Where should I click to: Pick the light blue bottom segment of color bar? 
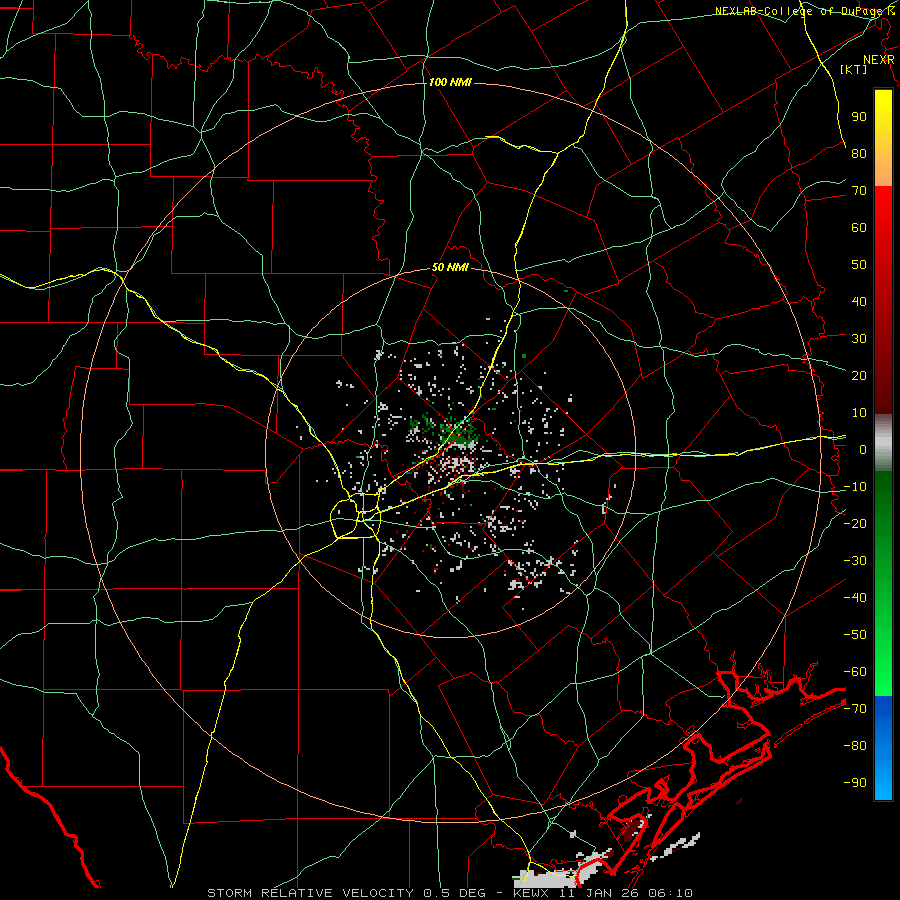[883, 778]
